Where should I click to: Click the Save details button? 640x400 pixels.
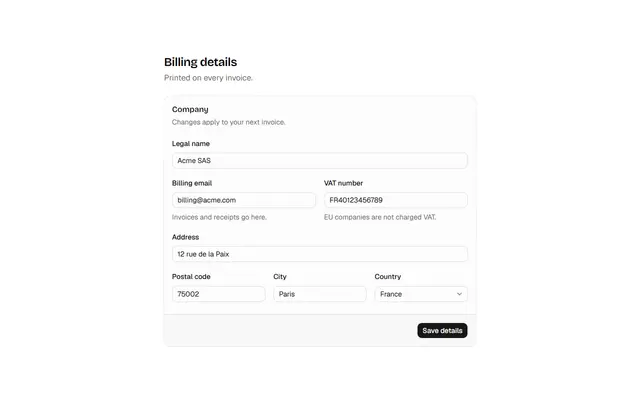tap(442, 331)
